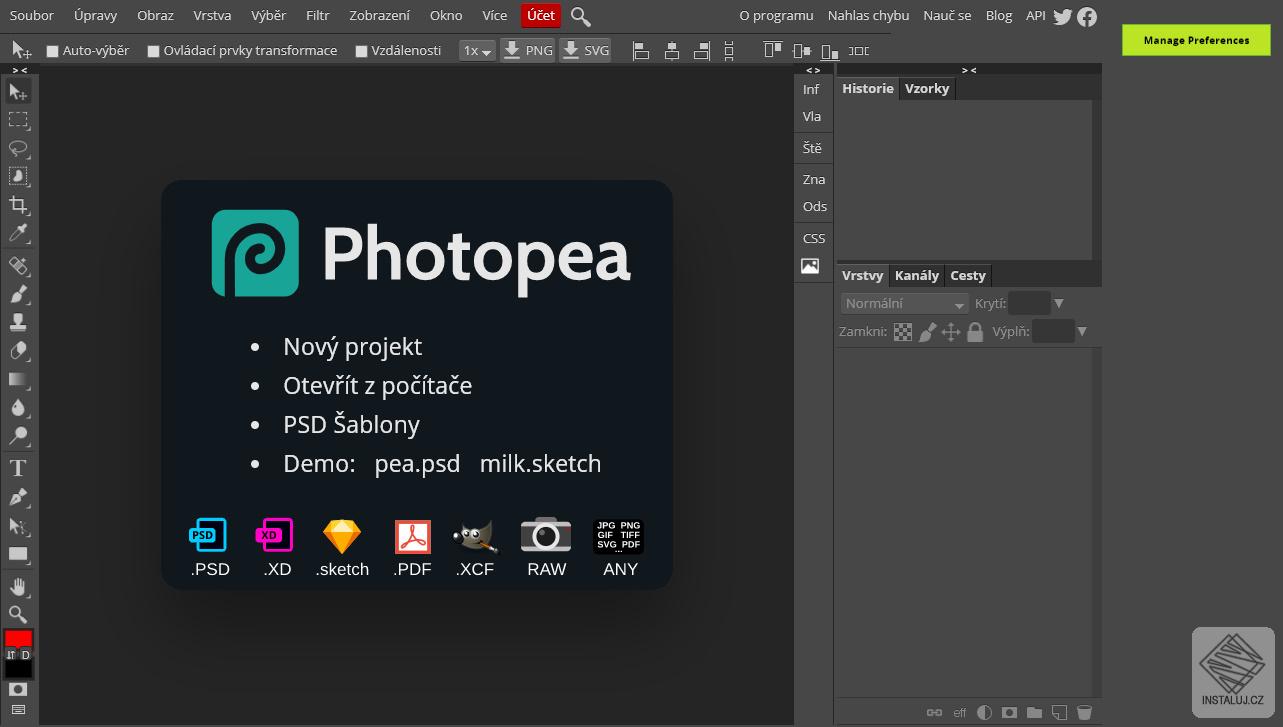Select the Zoom tool in toolbar

(x=18, y=614)
